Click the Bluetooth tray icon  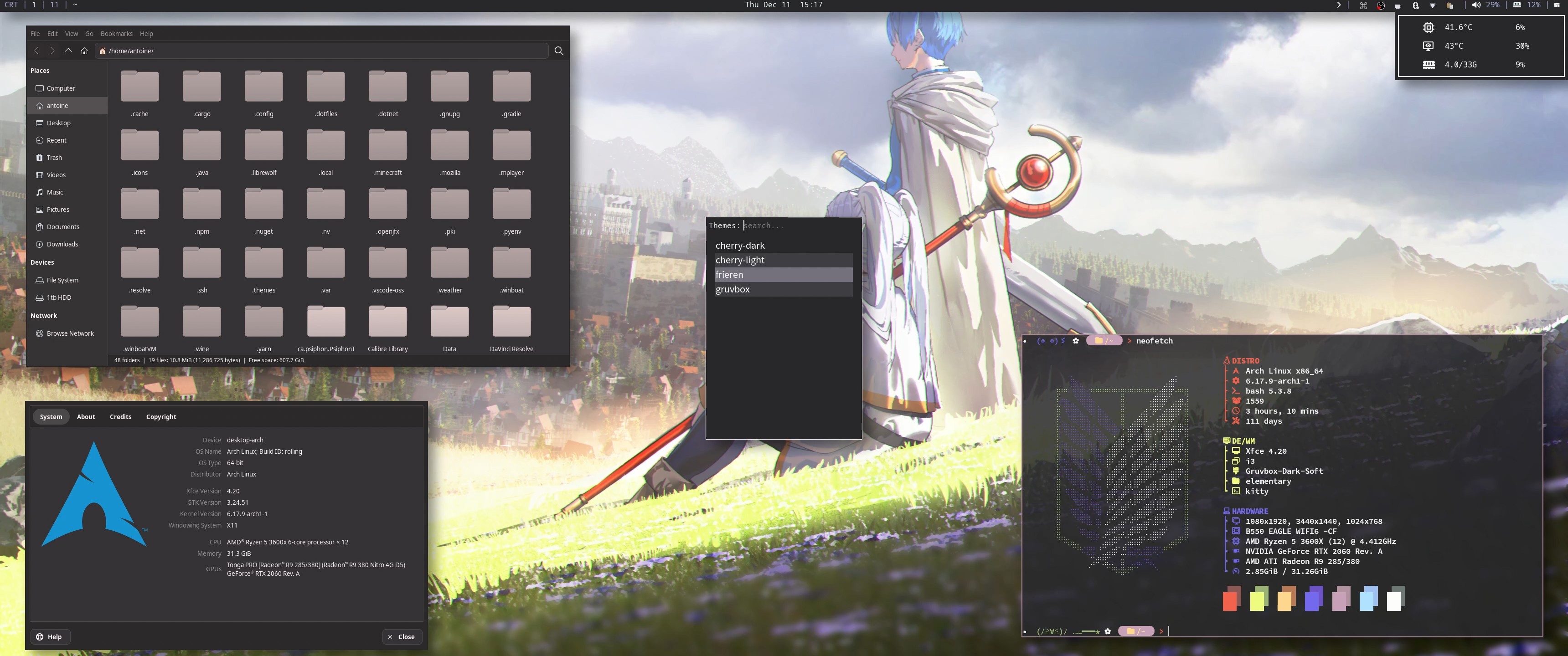pyautogui.click(x=1415, y=5)
